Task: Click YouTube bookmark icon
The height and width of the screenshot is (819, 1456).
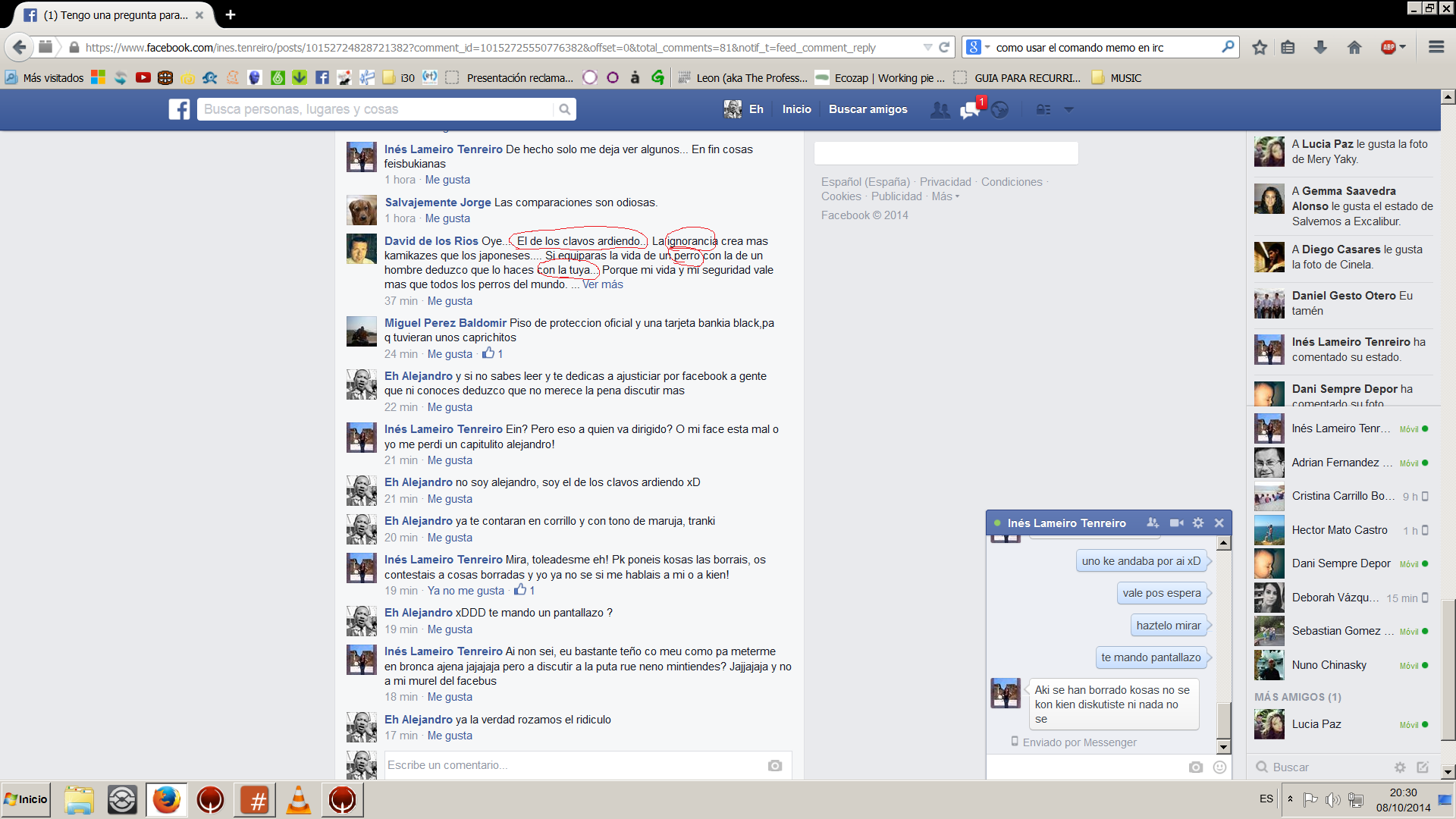Action: (143, 77)
